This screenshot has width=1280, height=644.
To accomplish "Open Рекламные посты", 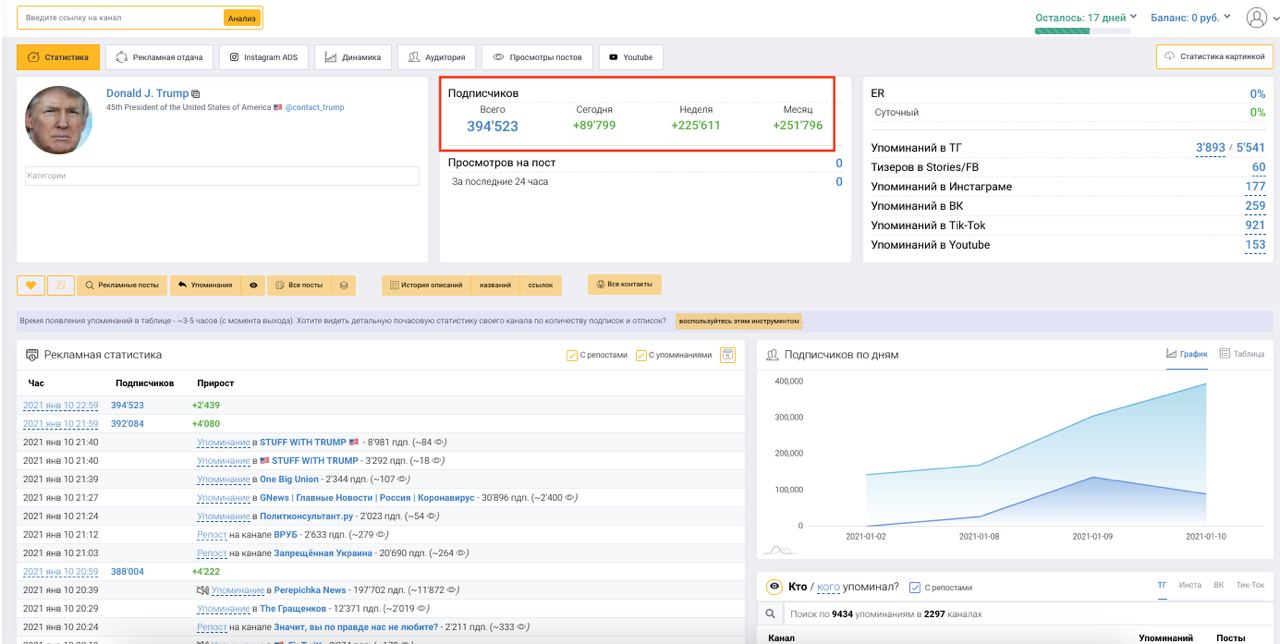I will (122, 285).
